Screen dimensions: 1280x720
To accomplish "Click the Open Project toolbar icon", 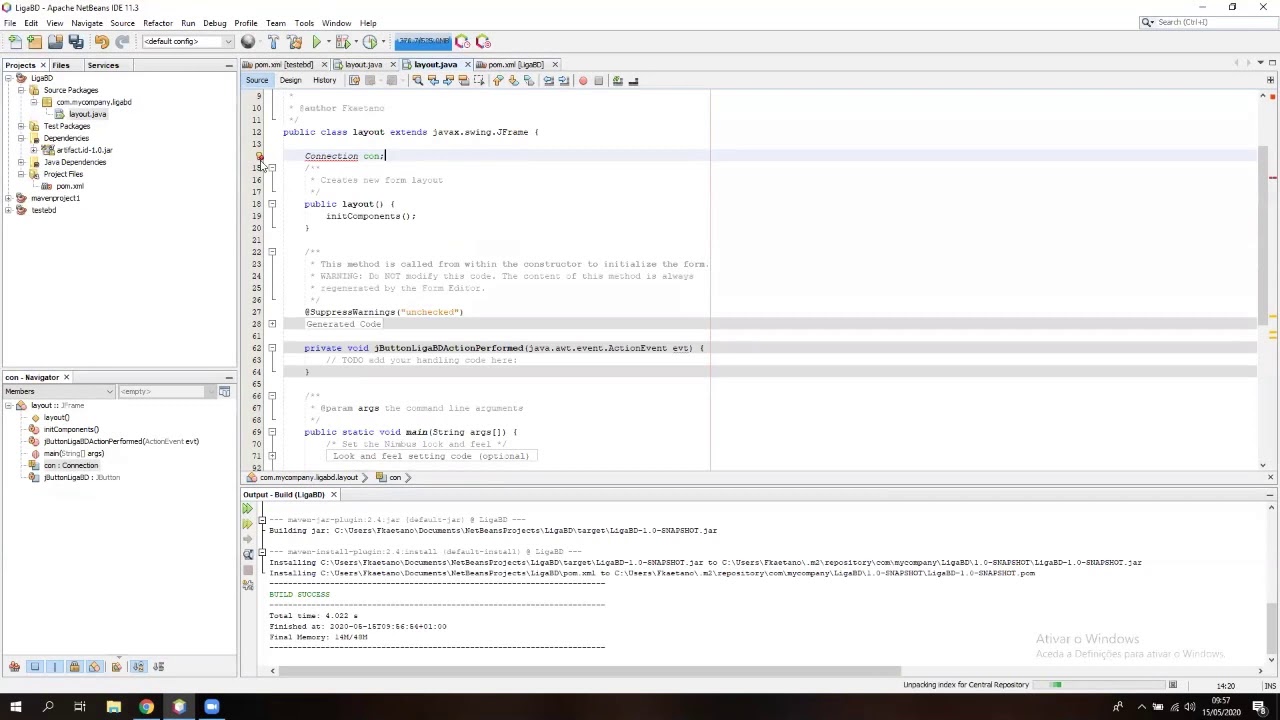I will (x=55, y=42).
